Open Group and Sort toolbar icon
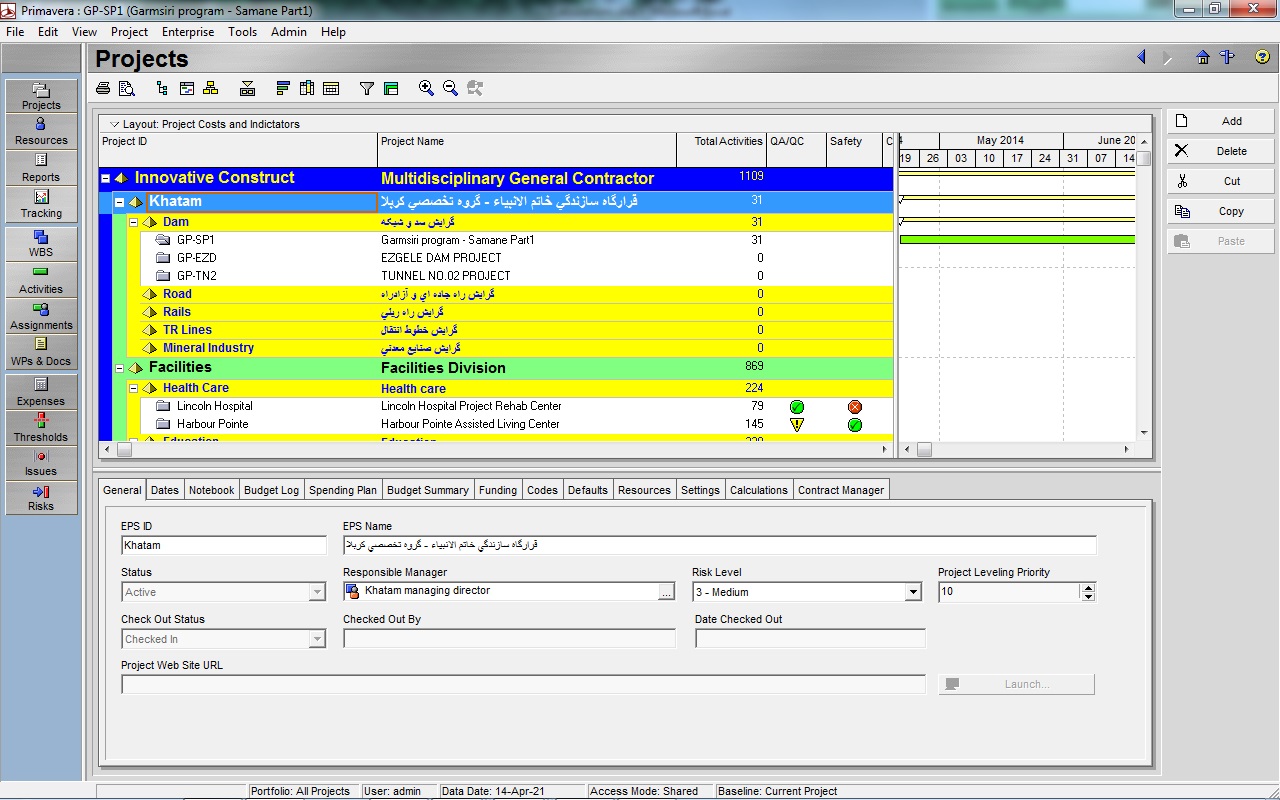 pyautogui.click(x=391, y=88)
